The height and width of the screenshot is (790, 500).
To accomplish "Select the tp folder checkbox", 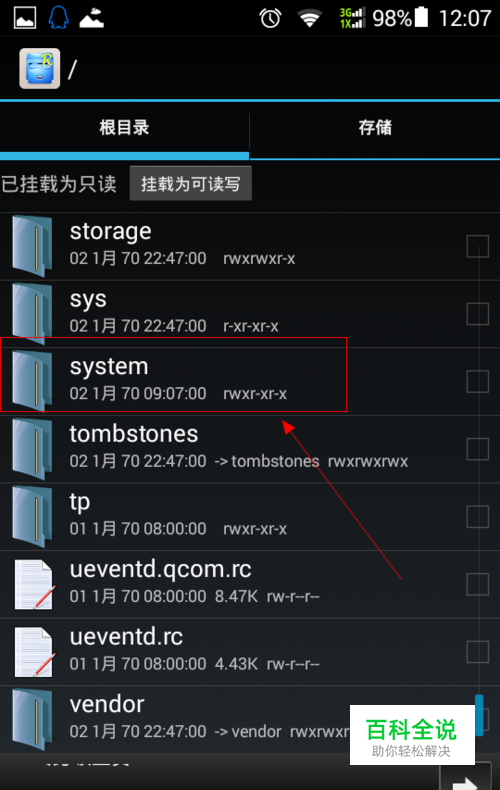I will [477, 517].
